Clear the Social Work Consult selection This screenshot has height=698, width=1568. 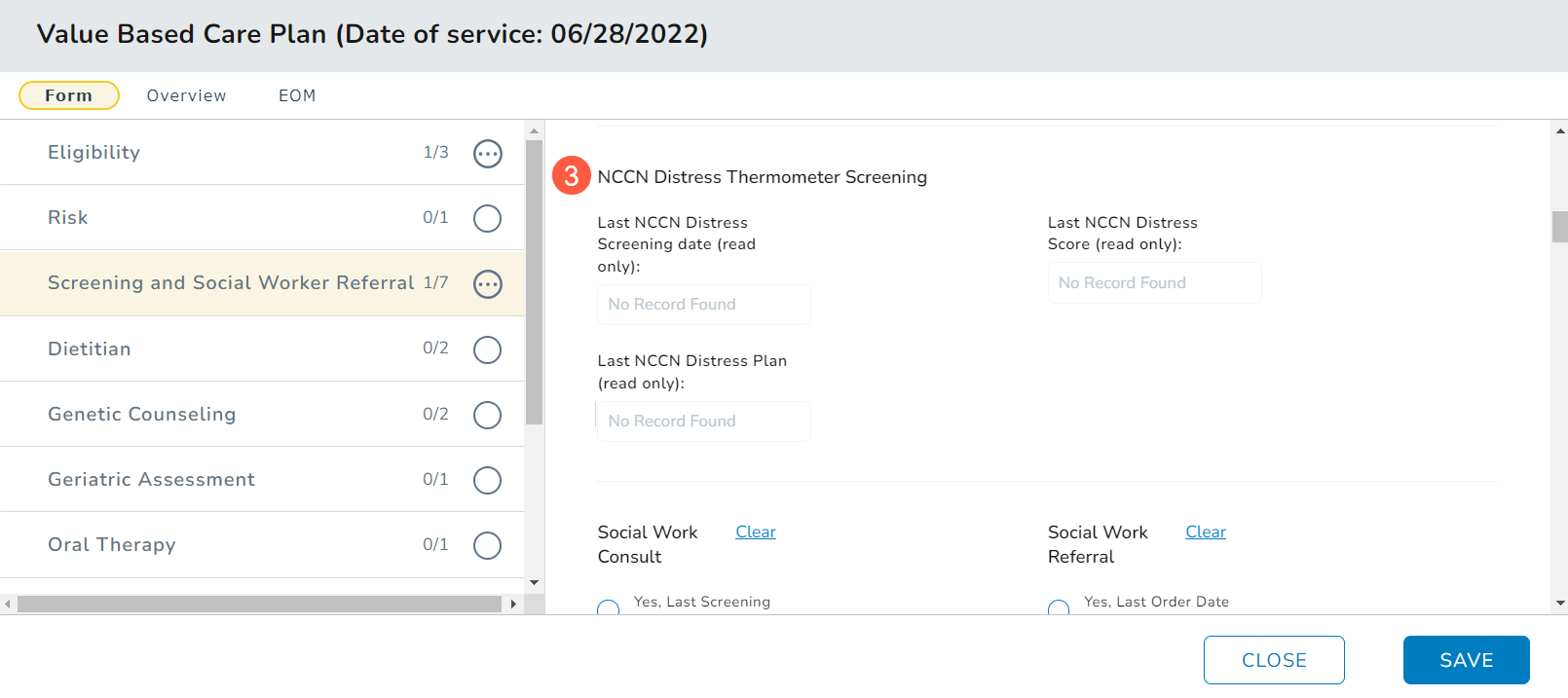pyautogui.click(x=755, y=532)
